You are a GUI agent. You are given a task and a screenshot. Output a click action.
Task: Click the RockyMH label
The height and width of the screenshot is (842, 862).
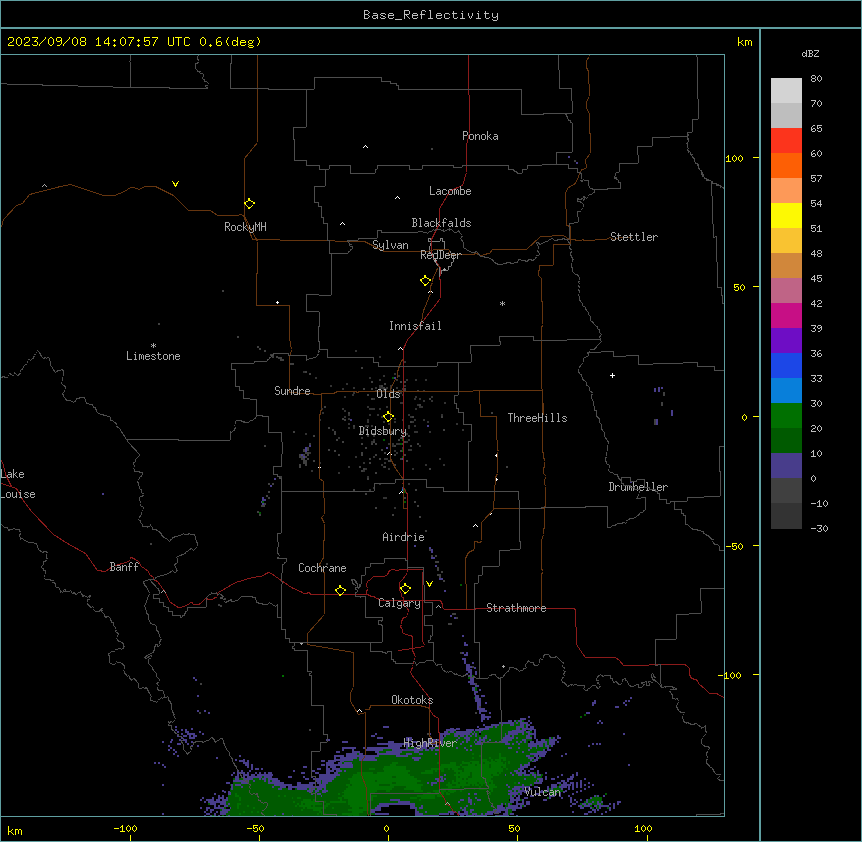(x=245, y=227)
